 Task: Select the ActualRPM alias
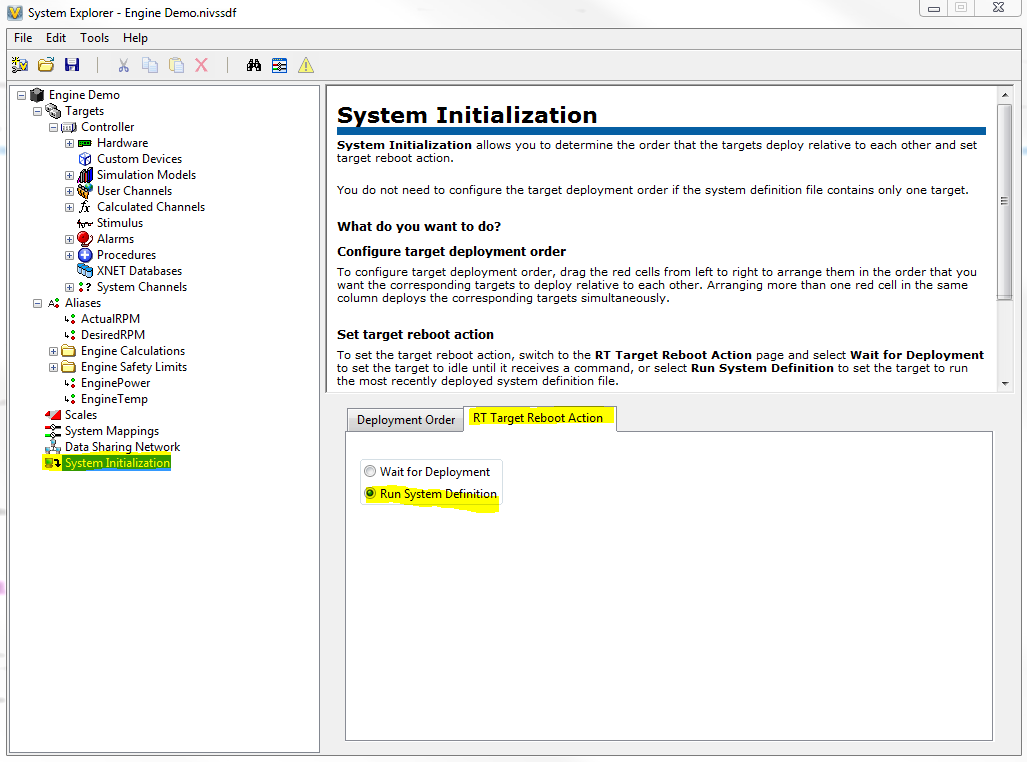pyautogui.click(x=110, y=319)
